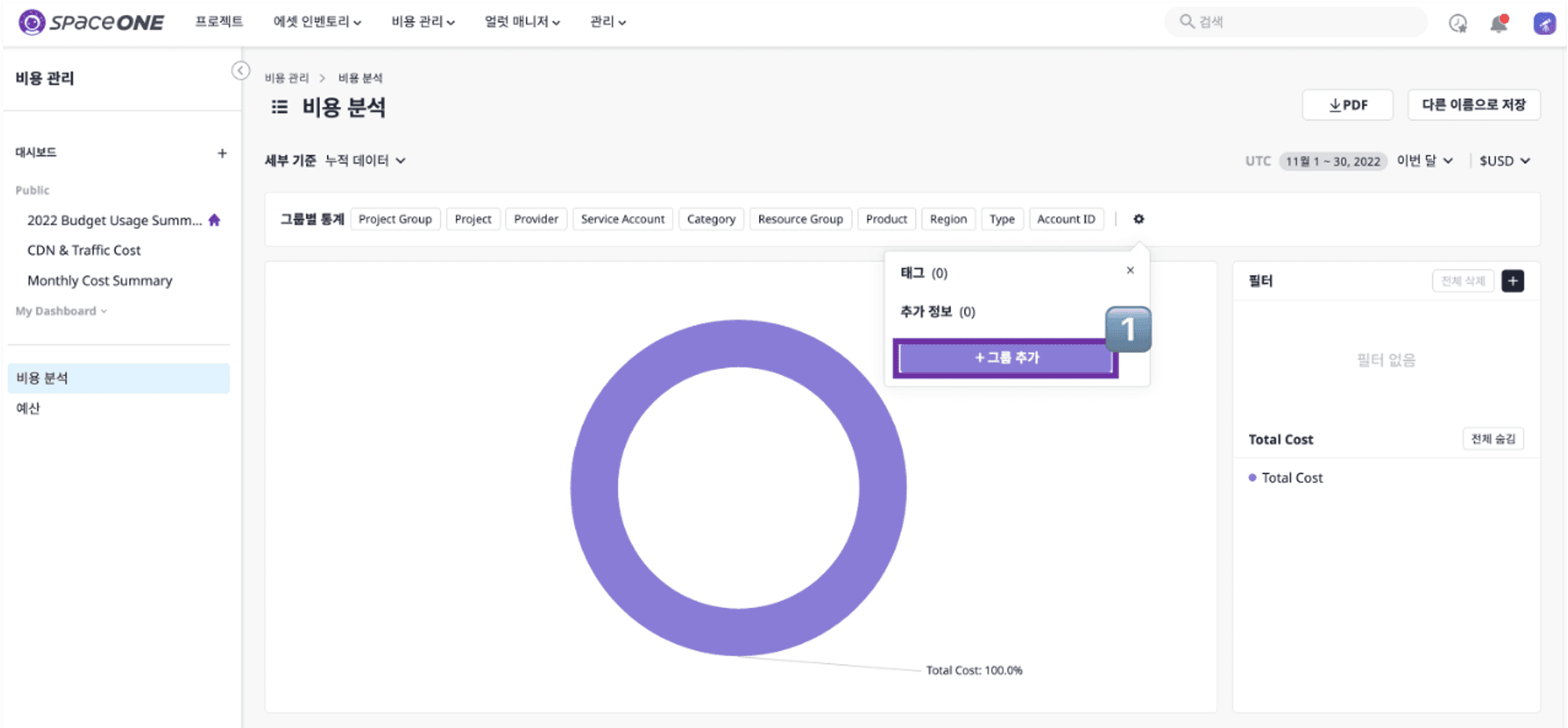The image size is (1568, 728).
Task: Expand the 비용 관리 top menu
Action: pos(423,22)
